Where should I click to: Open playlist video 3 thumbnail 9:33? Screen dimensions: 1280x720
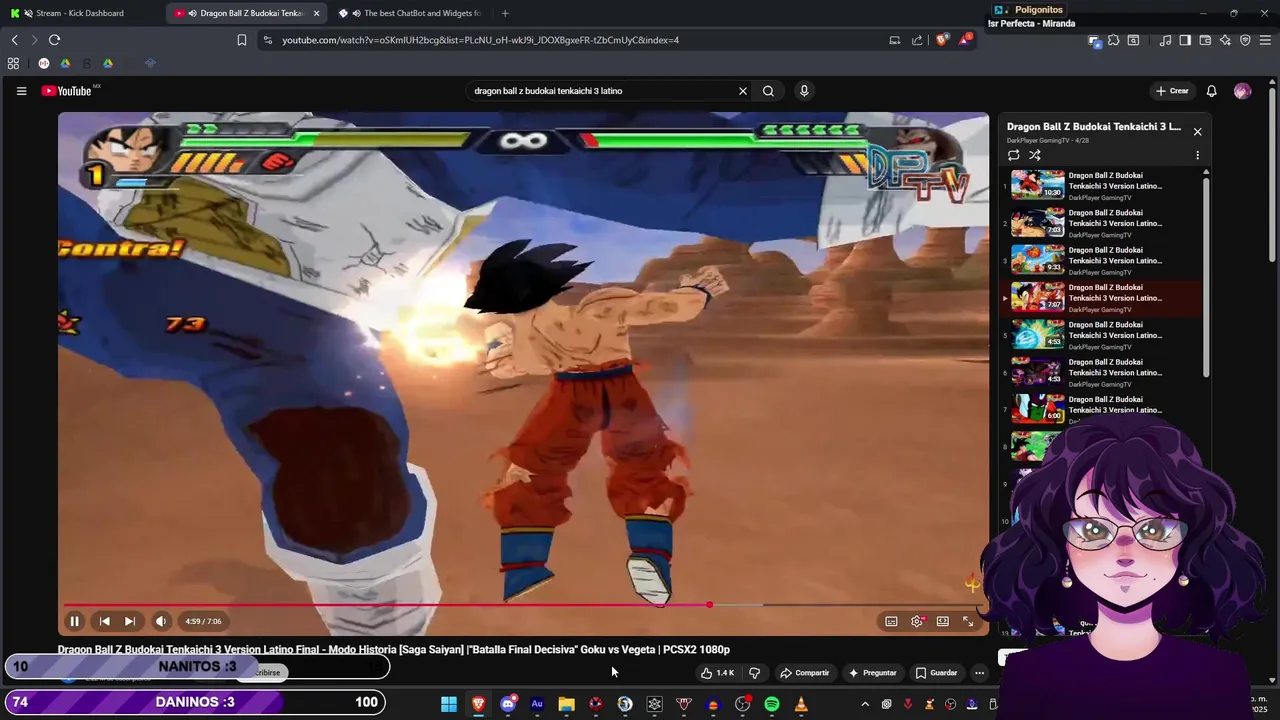pos(1037,259)
